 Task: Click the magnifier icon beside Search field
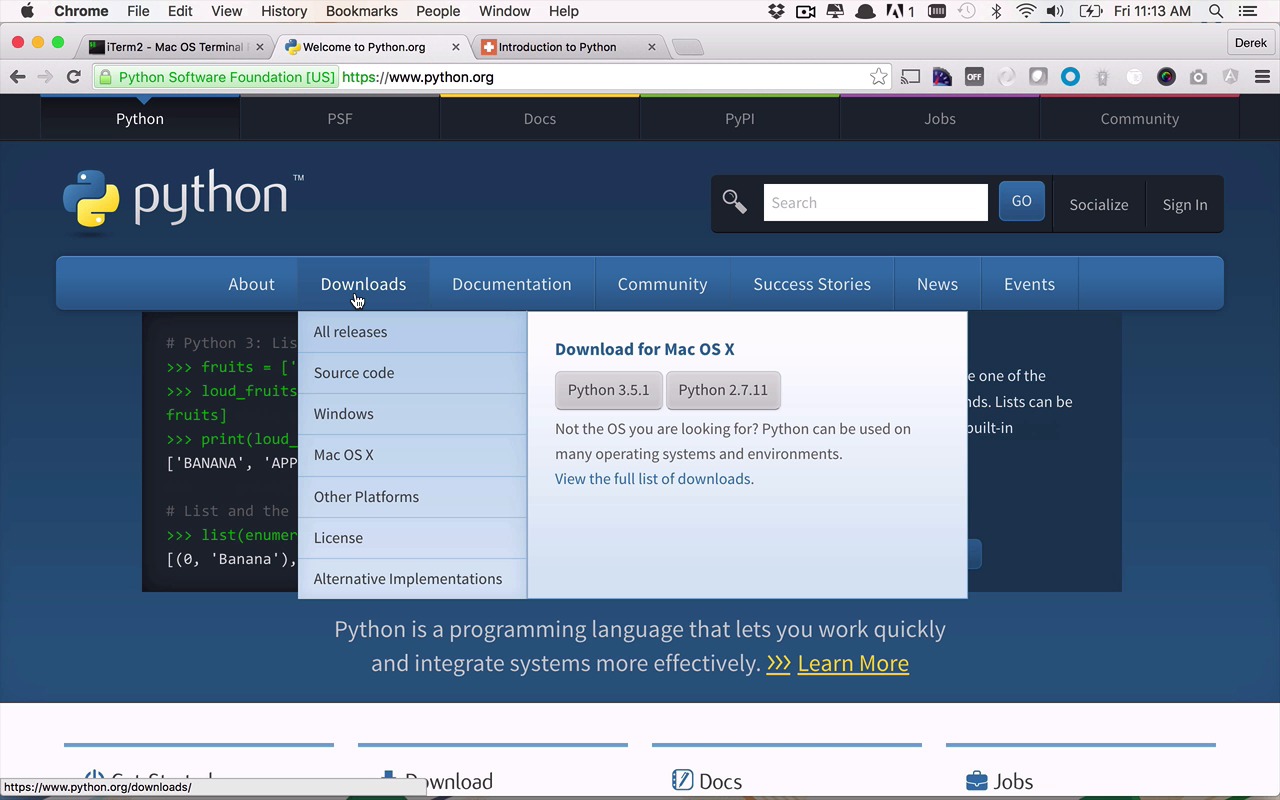pos(735,203)
